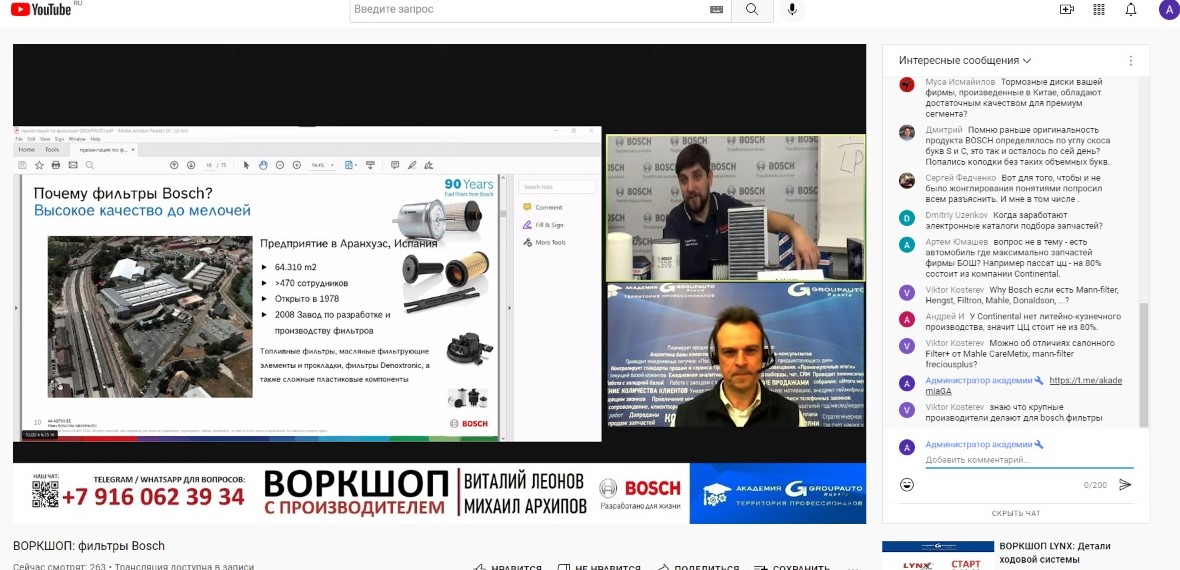Switch to Acrobat Home tab
This screenshot has width=1180, height=570.
click(26, 150)
